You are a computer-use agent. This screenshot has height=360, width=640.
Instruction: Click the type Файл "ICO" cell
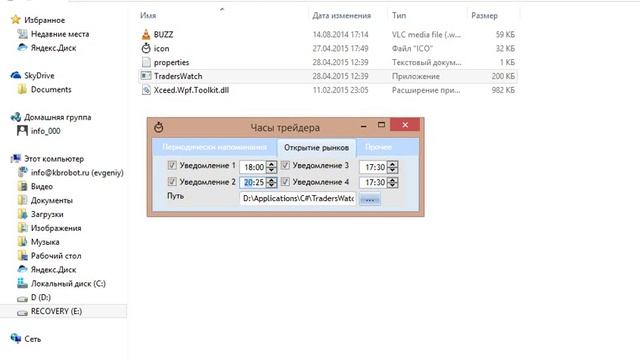tap(412, 49)
